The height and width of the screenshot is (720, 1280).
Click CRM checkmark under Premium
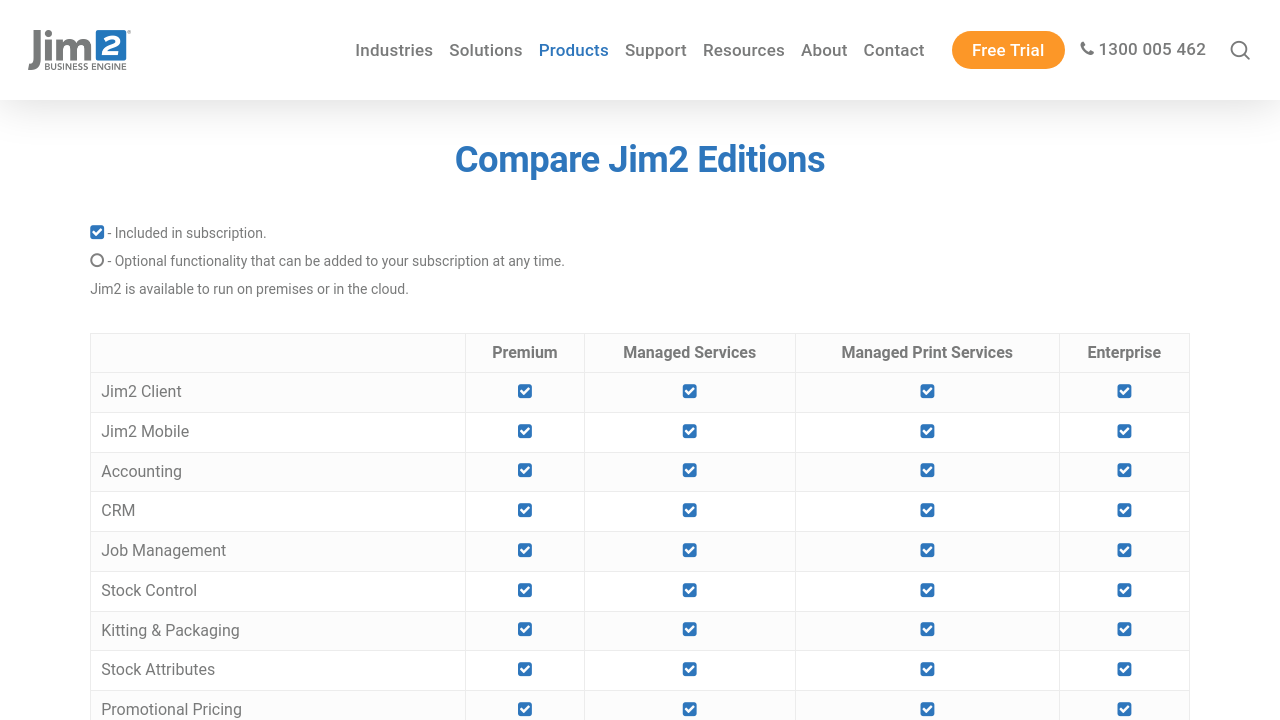pos(525,510)
